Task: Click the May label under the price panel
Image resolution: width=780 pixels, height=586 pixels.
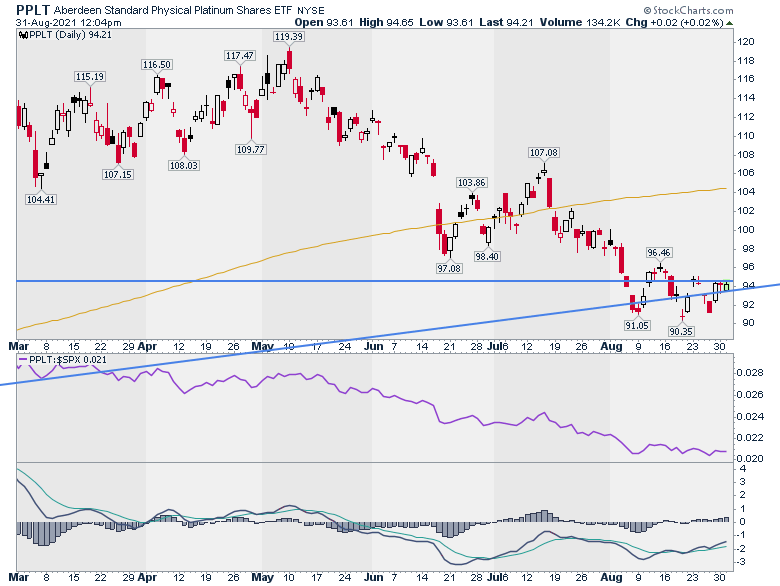Action: coord(262,346)
